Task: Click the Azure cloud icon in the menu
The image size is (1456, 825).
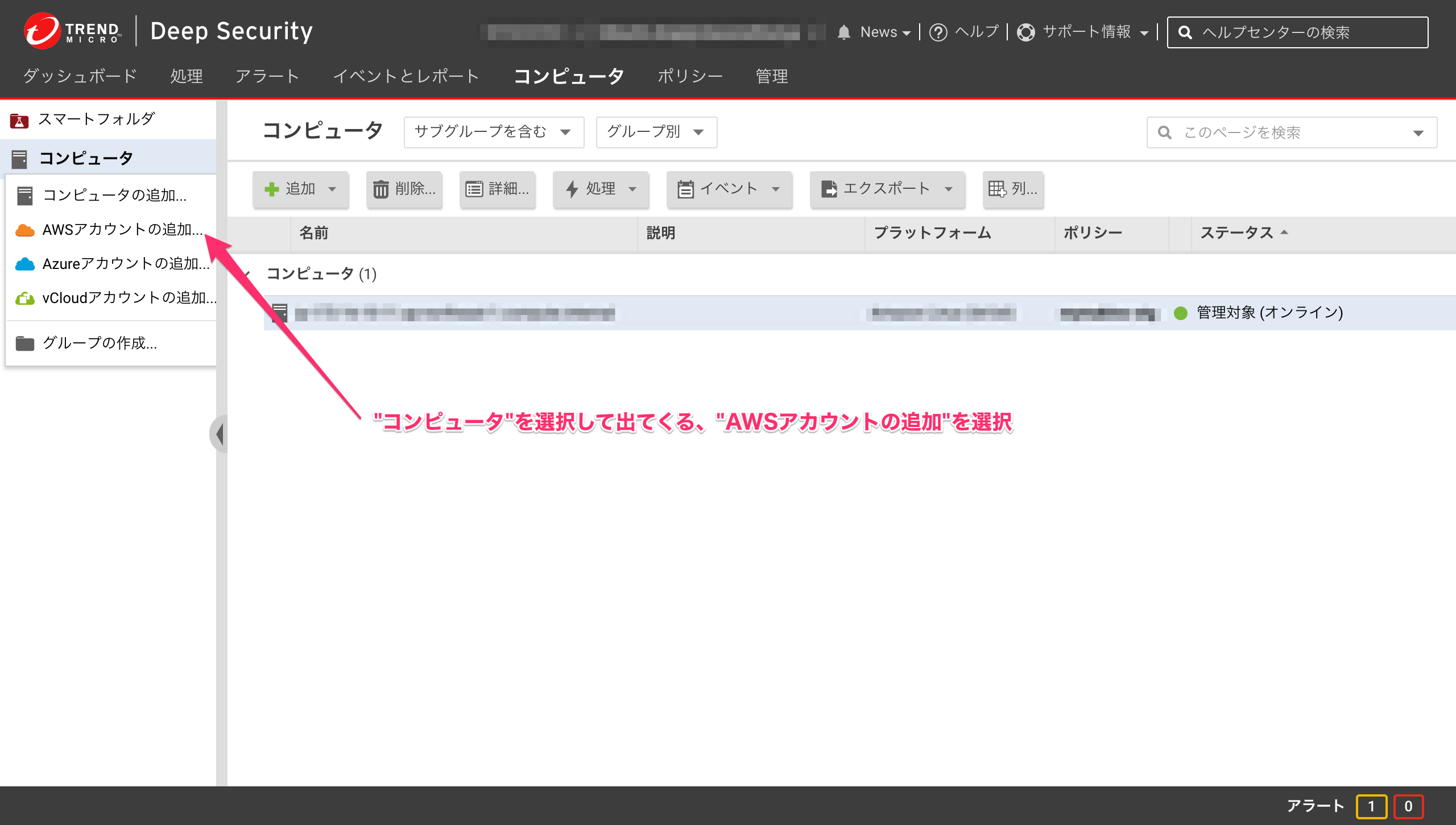Action: (x=25, y=264)
